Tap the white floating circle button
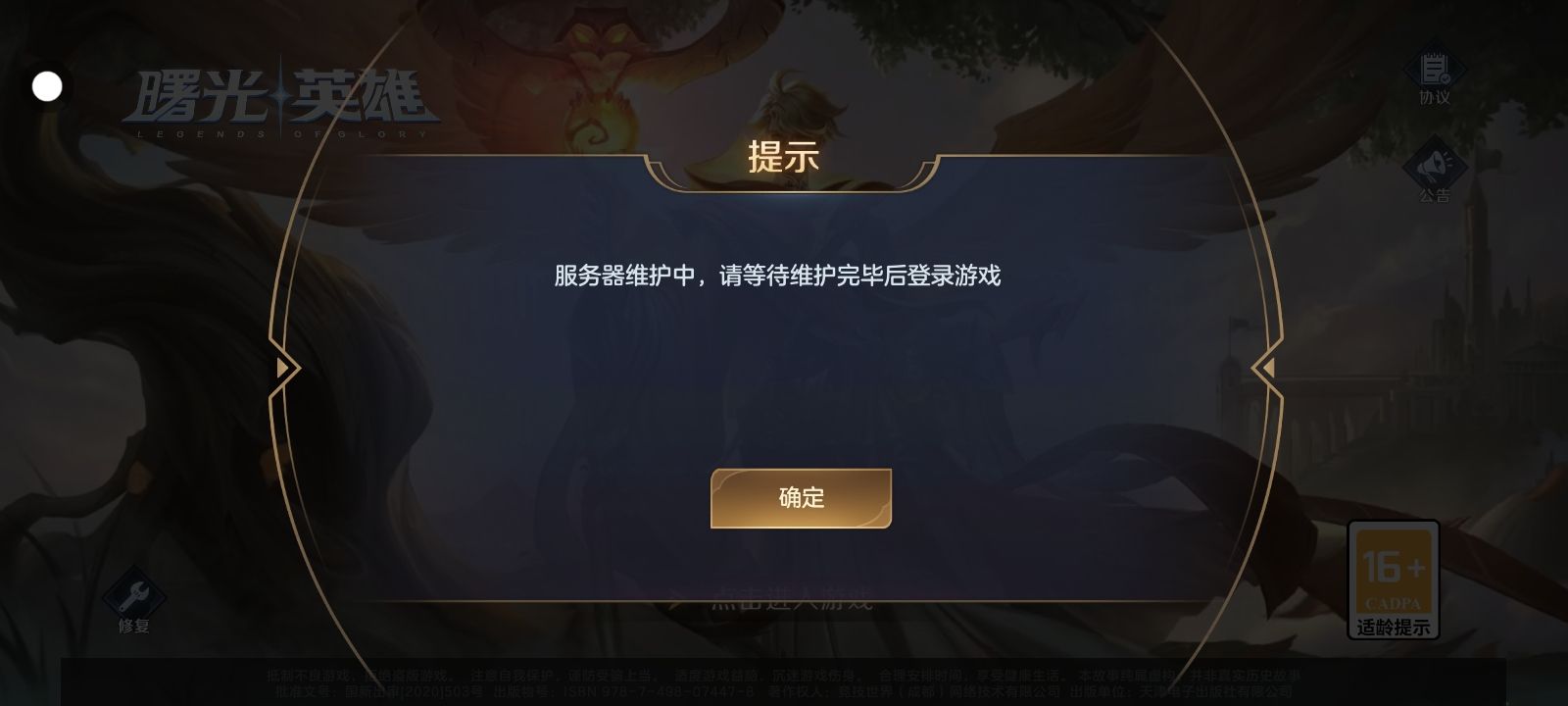 pos(47,86)
